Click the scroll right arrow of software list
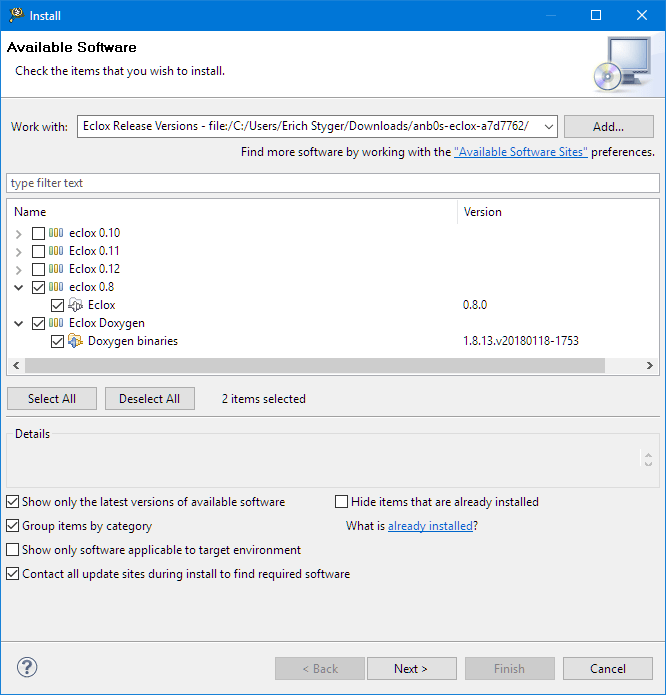This screenshot has width=666, height=695. [x=650, y=366]
